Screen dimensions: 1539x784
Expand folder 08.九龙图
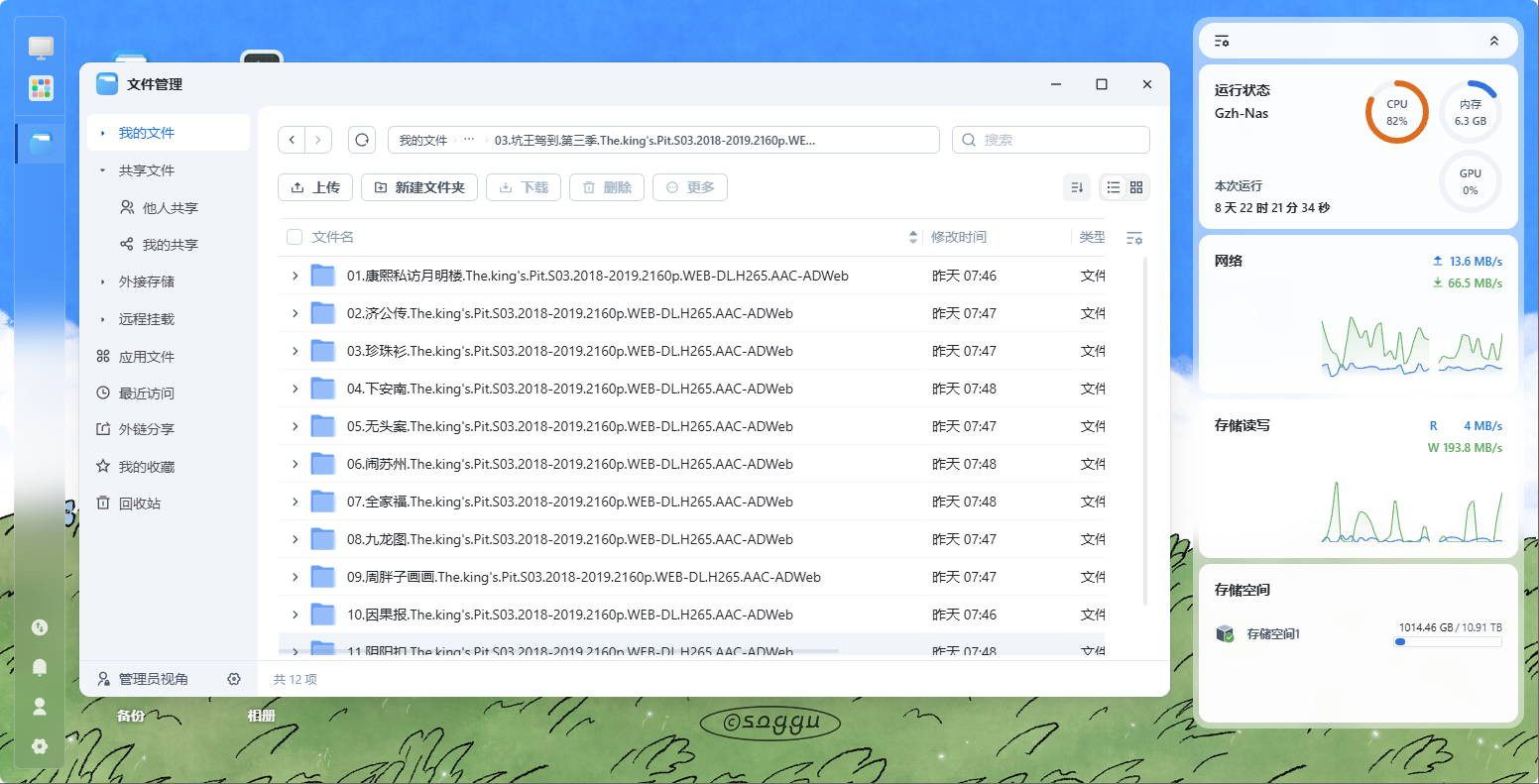pyautogui.click(x=295, y=539)
